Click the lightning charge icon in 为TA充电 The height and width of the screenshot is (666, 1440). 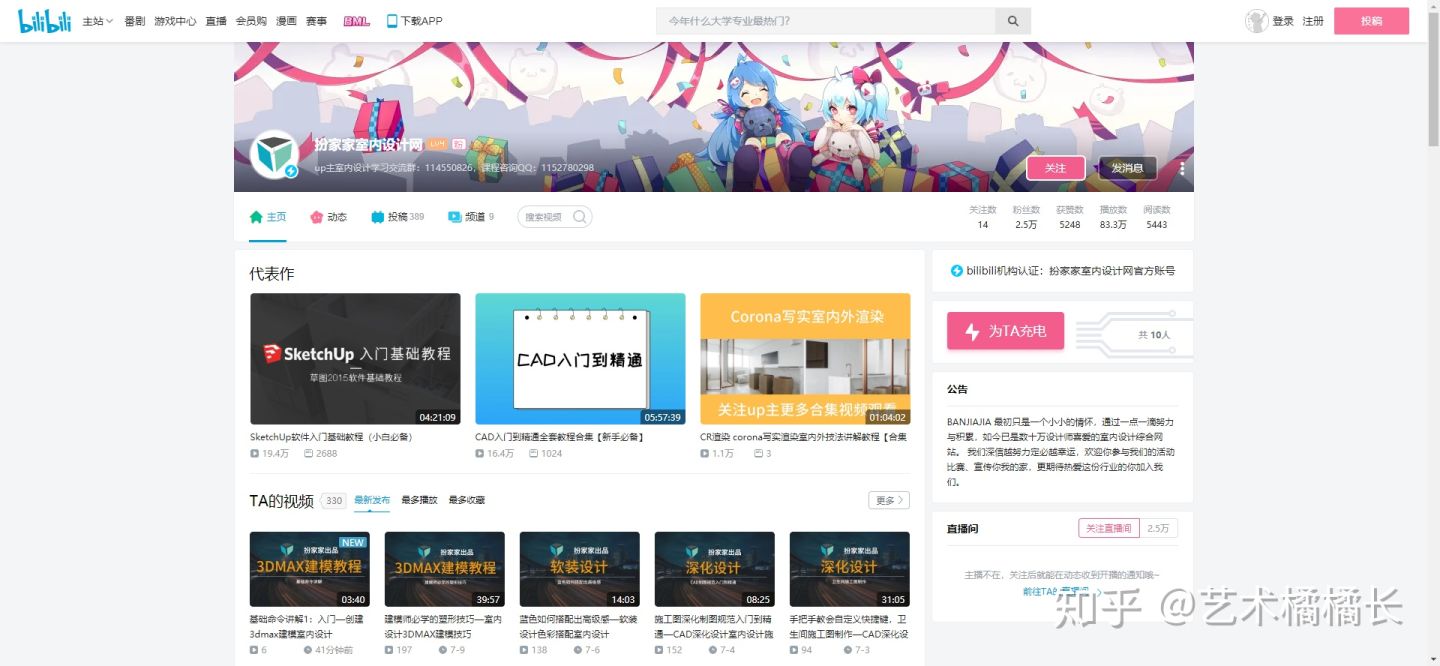(x=973, y=331)
